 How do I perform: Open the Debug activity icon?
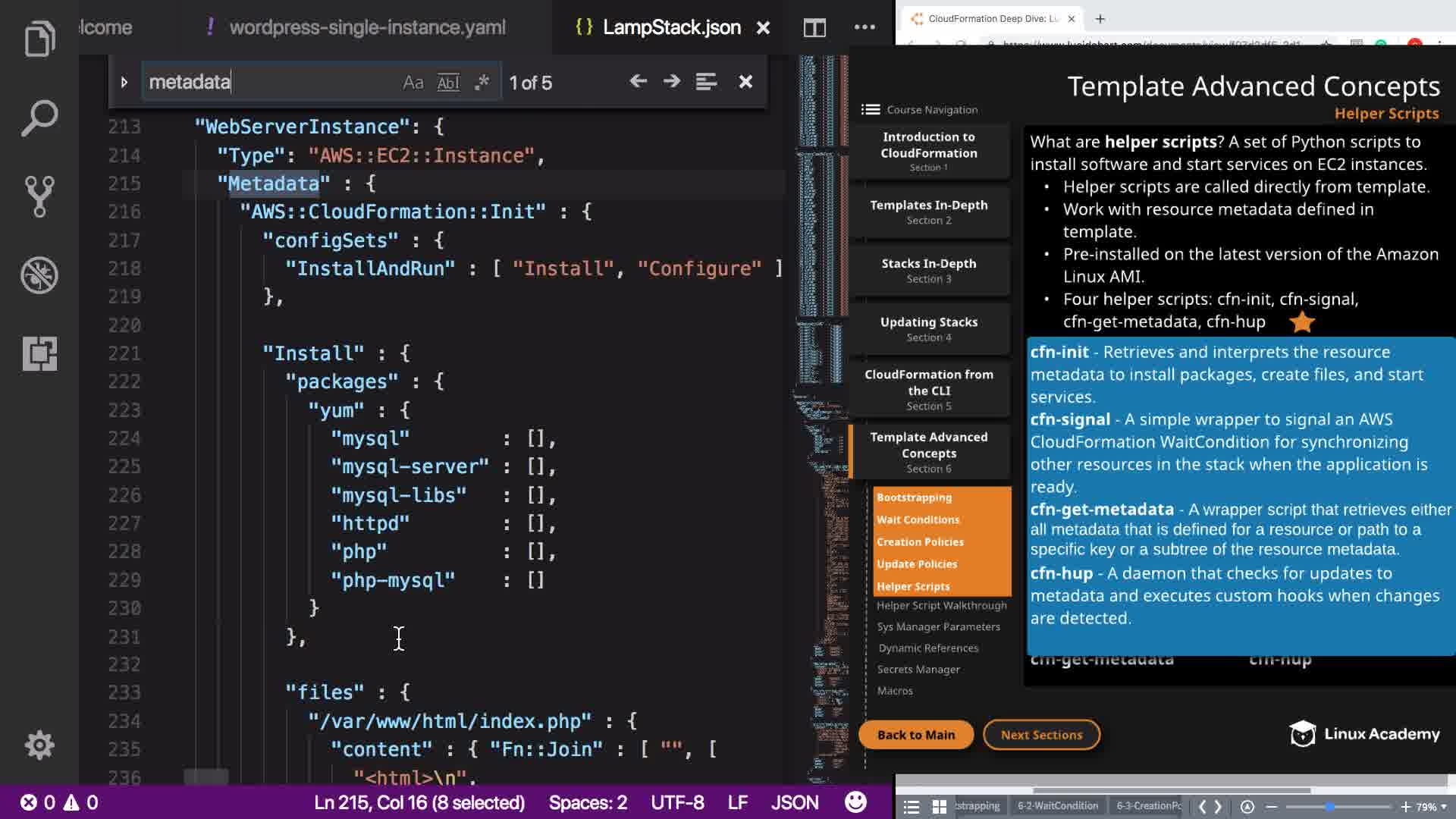(x=39, y=275)
